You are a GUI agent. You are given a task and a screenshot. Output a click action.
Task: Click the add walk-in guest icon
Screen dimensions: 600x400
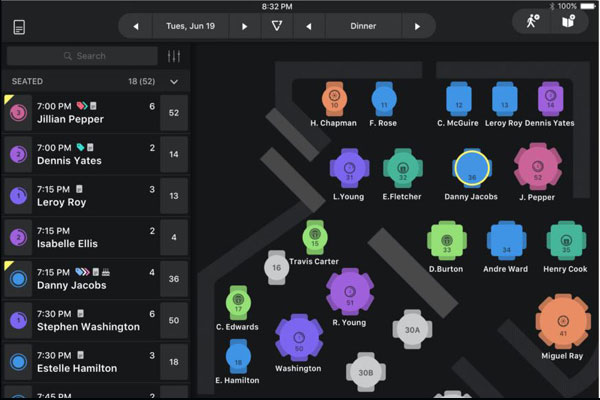point(530,23)
